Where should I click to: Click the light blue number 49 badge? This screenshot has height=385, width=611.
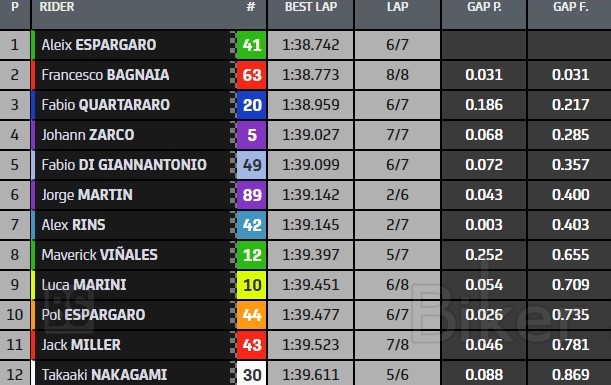pos(251,165)
